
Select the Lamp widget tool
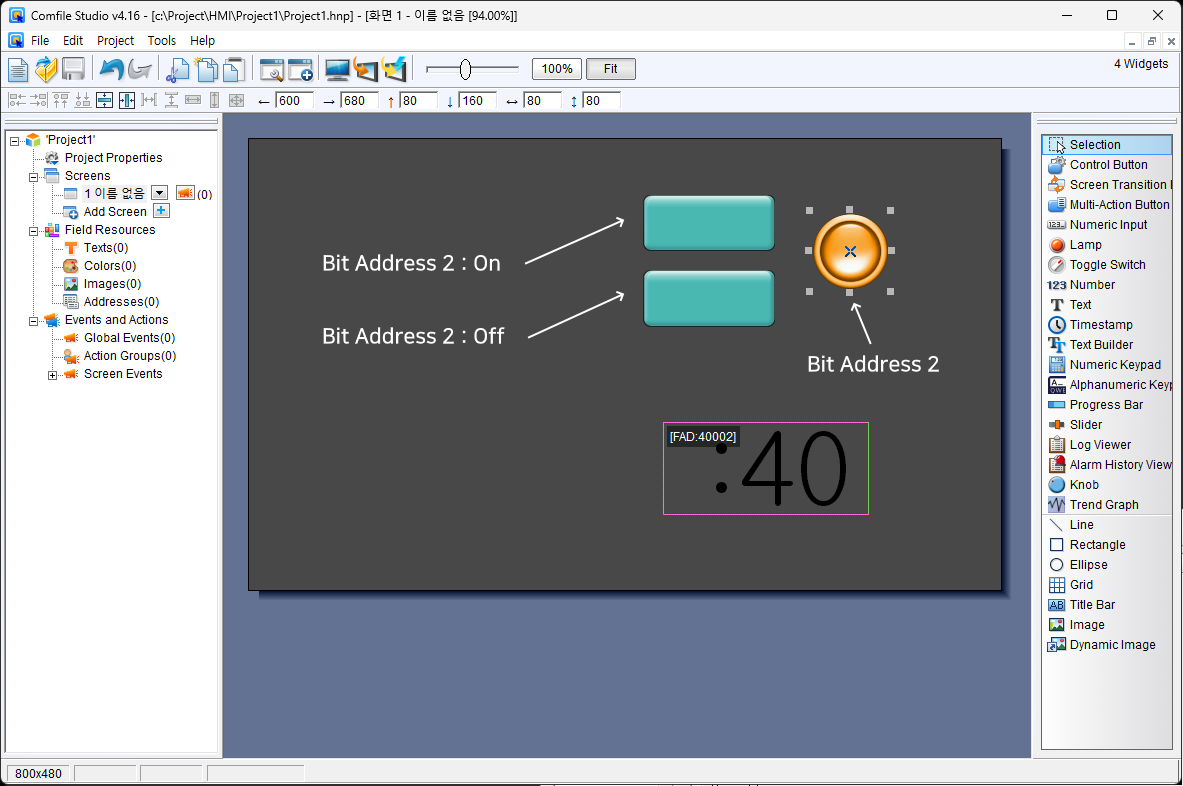1085,245
